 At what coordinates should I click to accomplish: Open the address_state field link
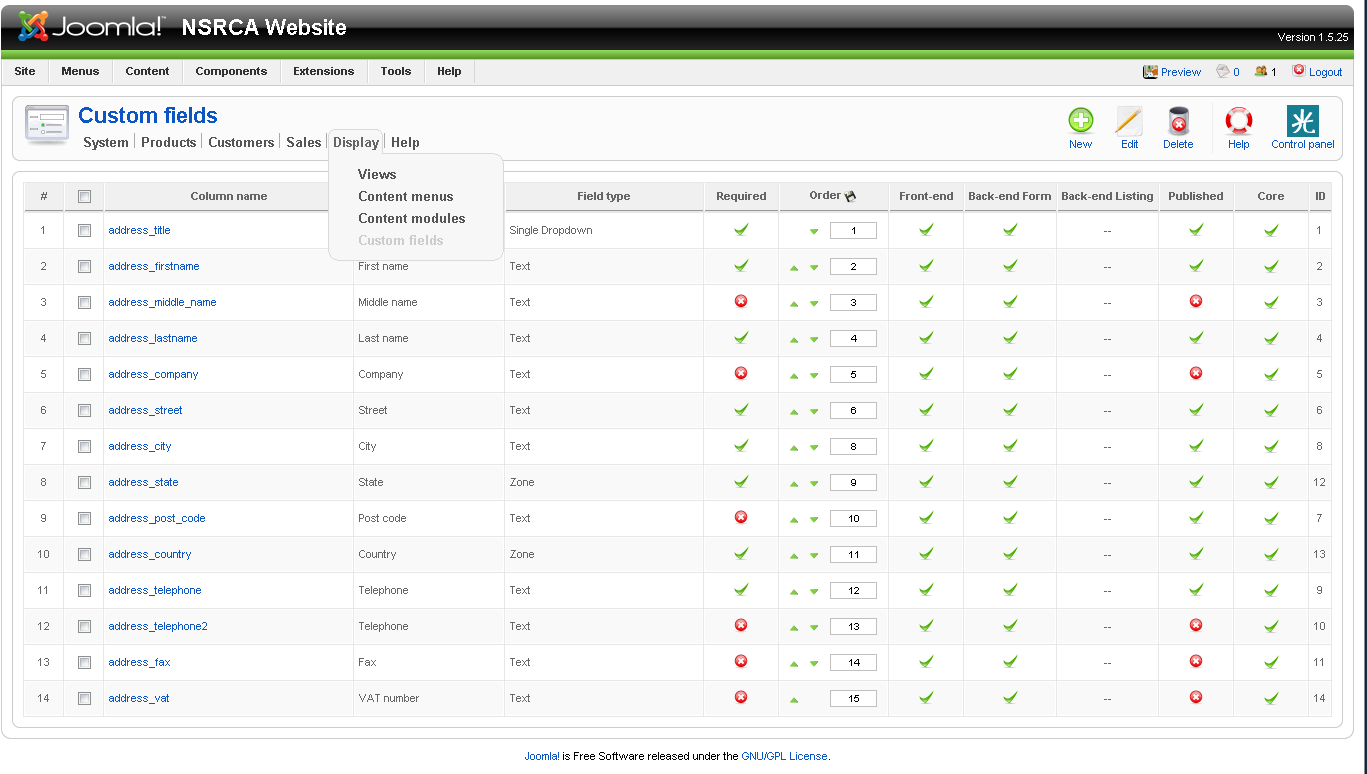(x=143, y=482)
